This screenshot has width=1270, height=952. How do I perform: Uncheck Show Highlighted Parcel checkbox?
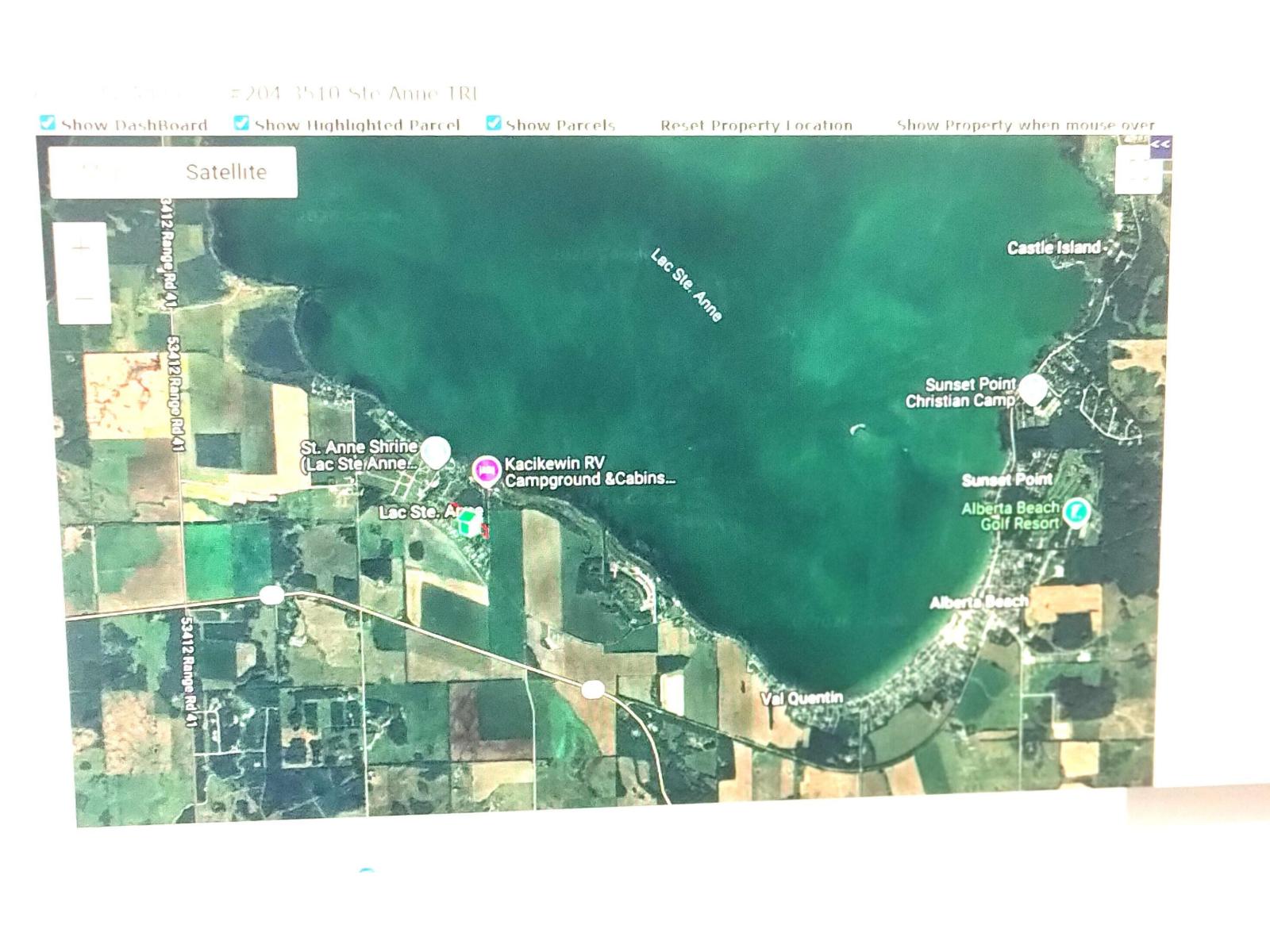pos(241,123)
